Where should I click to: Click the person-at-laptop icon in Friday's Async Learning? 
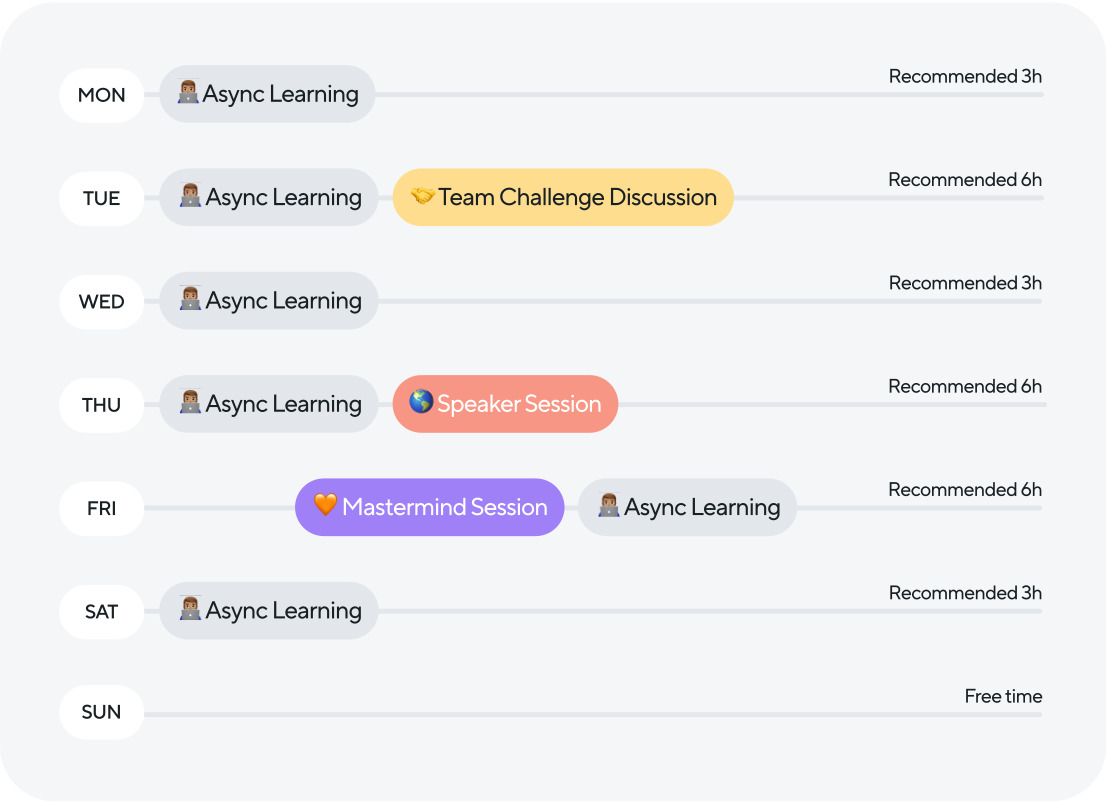point(609,505)
